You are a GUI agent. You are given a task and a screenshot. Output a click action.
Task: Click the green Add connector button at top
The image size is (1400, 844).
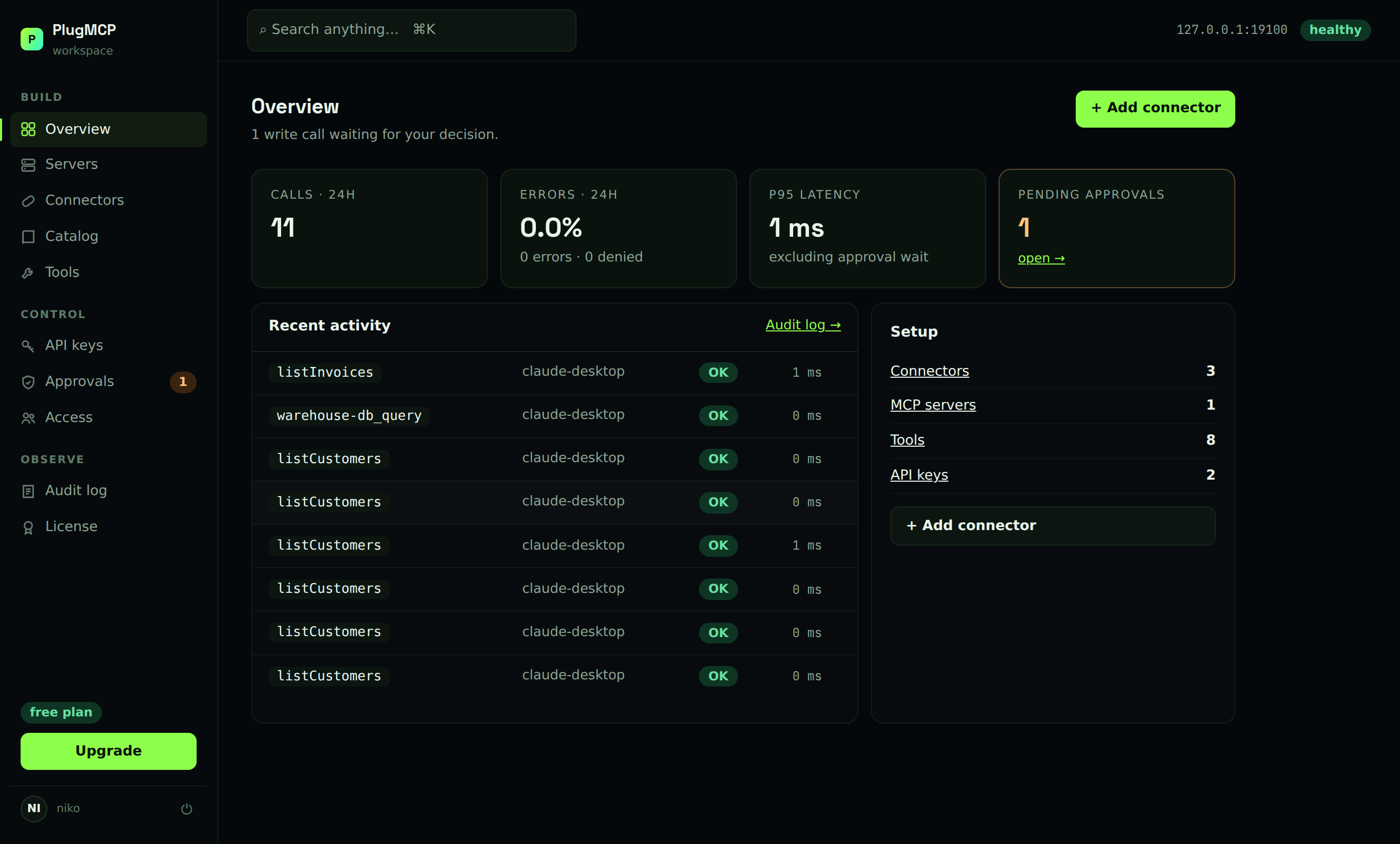tap(1155, 109)
